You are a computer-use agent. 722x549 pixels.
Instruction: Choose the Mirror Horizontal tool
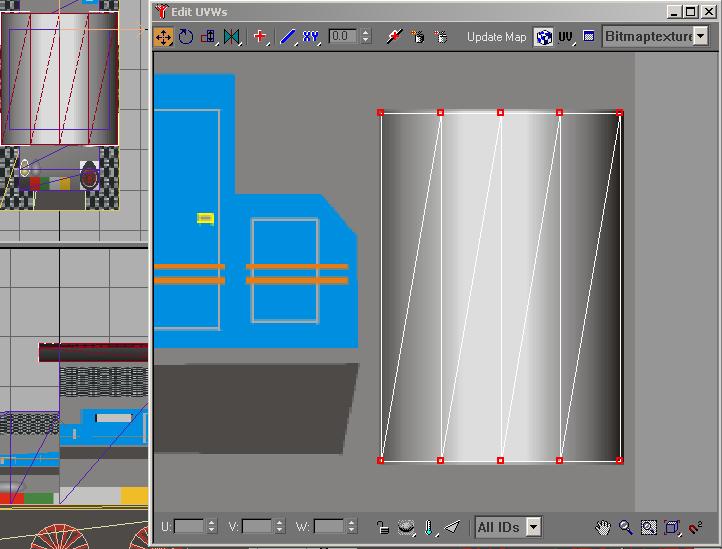(x=232, y=37)
